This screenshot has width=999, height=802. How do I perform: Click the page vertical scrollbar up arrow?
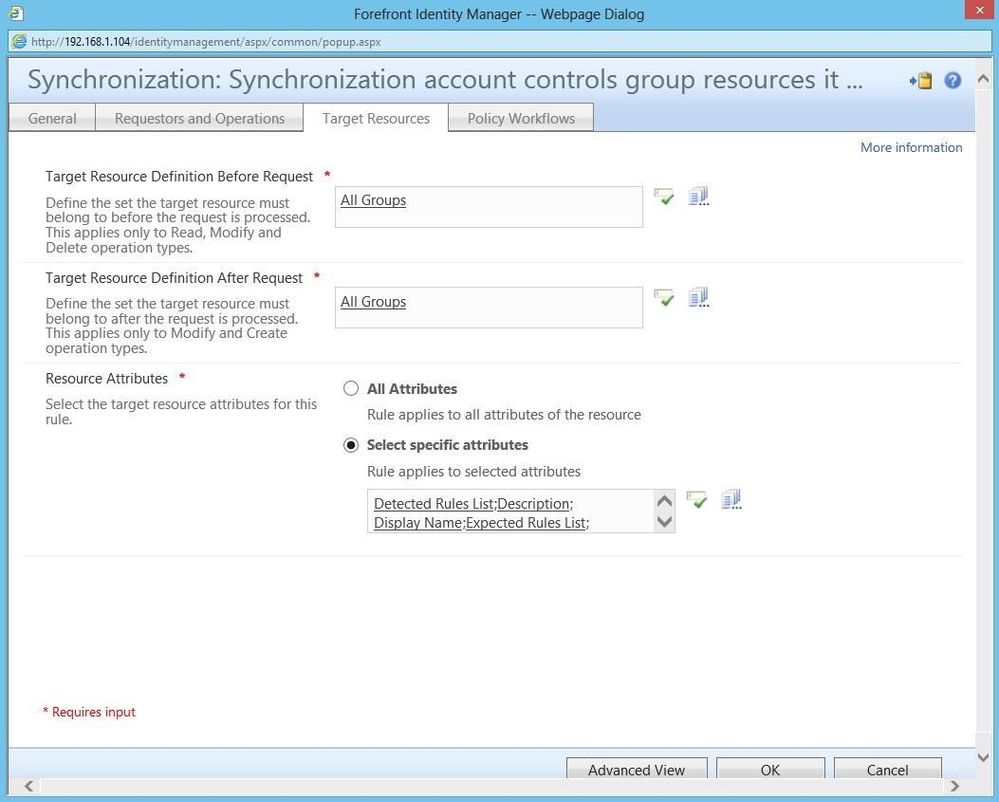(983, 79)
